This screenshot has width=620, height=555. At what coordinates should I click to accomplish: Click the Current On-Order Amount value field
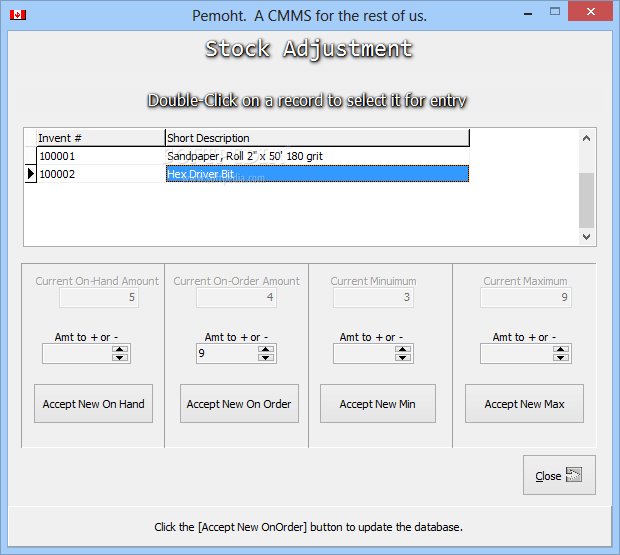coord(236,298)
